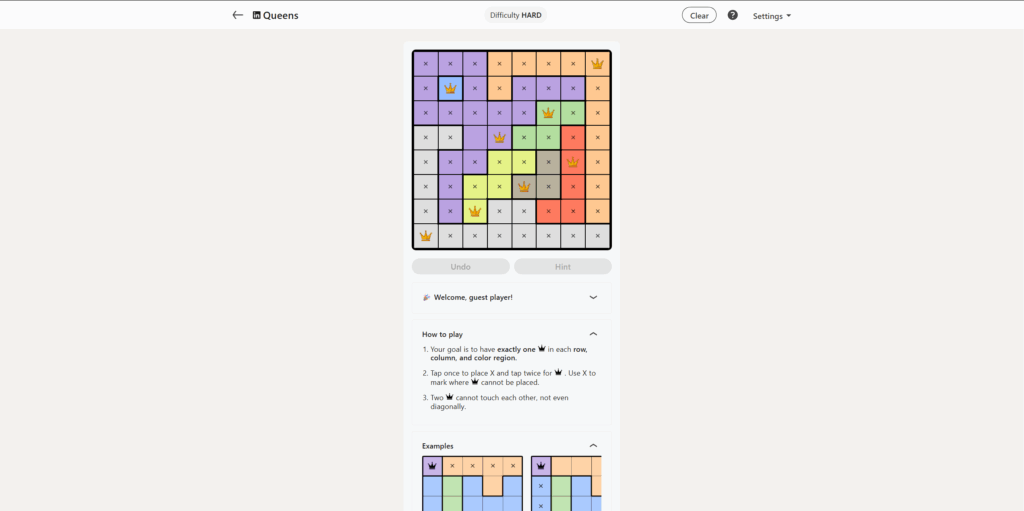Toggle the X in the bottom-right gray corner cell
1024x511 pixels.
click(597, 236)
